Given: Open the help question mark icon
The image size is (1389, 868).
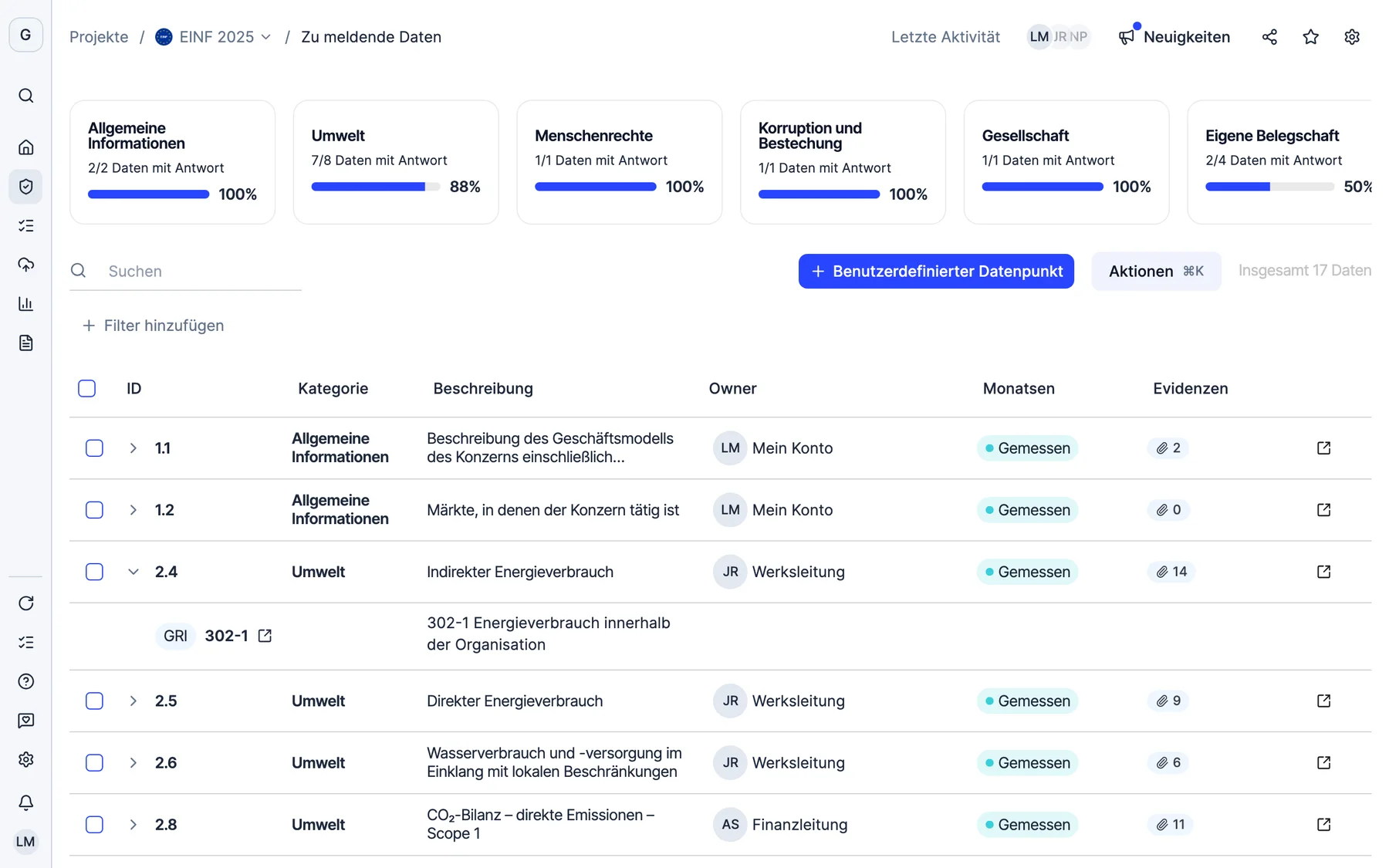Looking at the screenshot, I should point(25,681).
